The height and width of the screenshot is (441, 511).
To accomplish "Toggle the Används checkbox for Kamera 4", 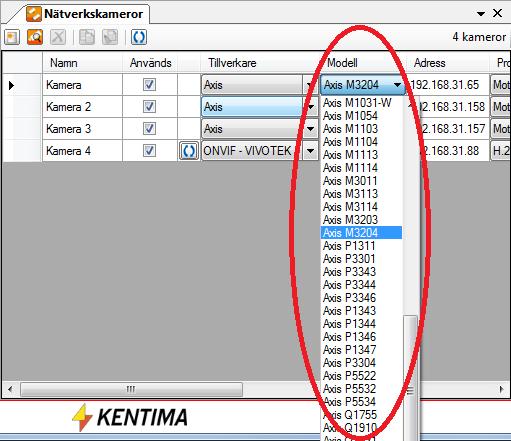I will (149, 151).
